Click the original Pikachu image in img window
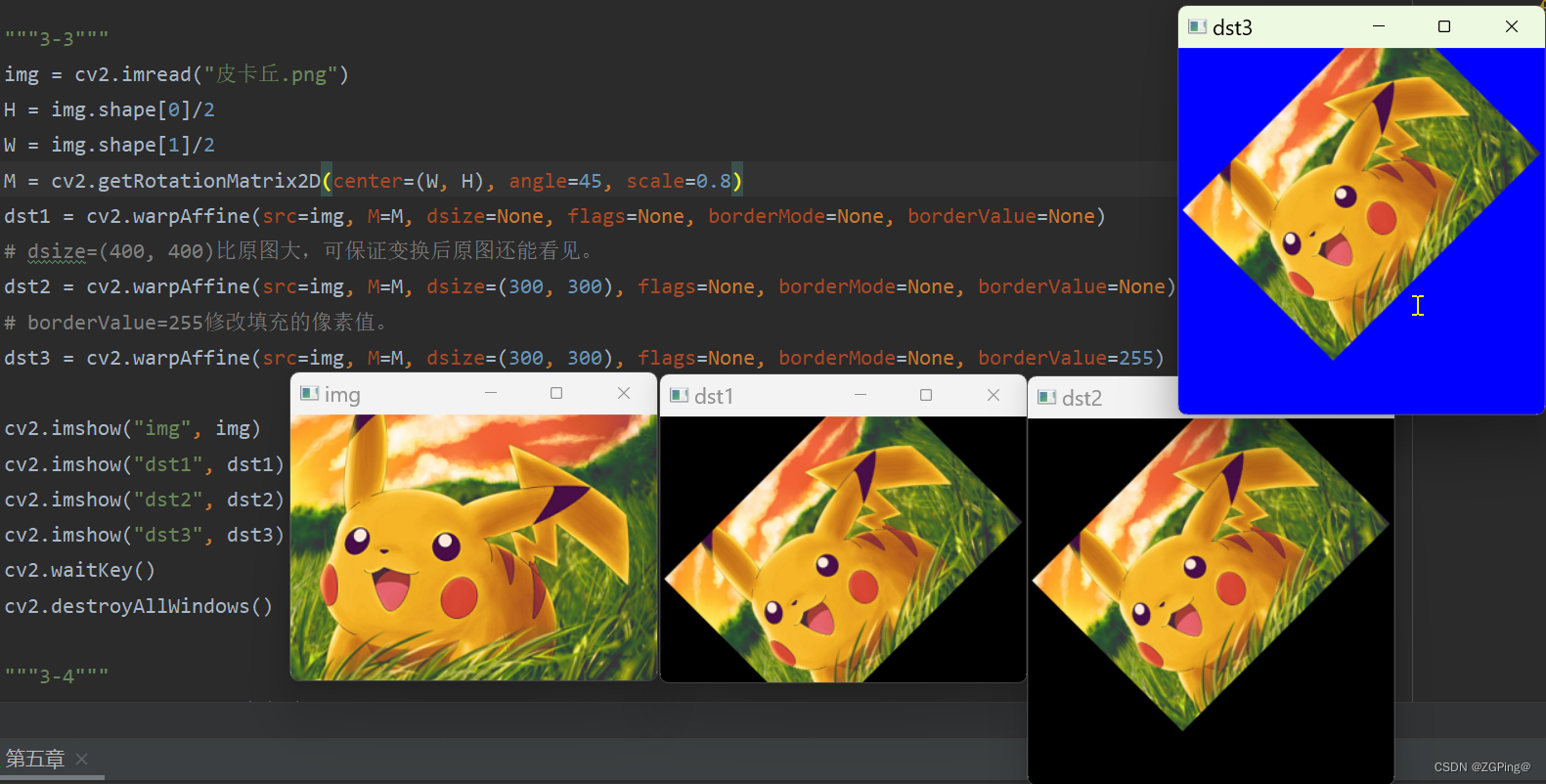Image resolution: width=1546 pixels, height=784 pixels. pos(473,547)
